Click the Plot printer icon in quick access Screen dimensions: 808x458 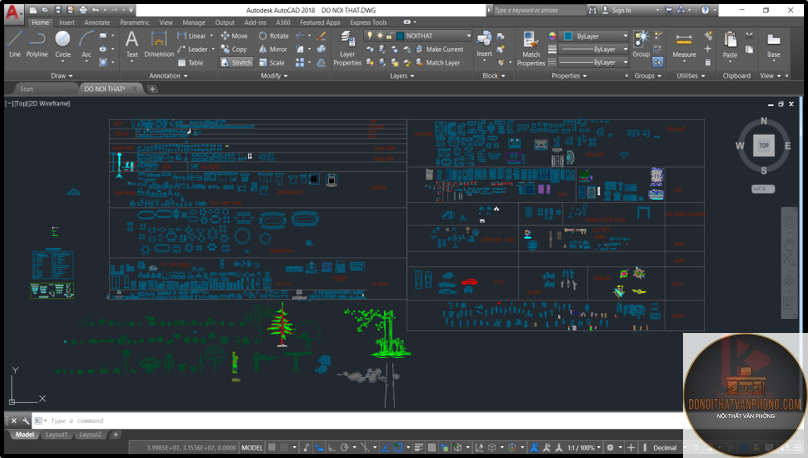(x=83, y=10)
